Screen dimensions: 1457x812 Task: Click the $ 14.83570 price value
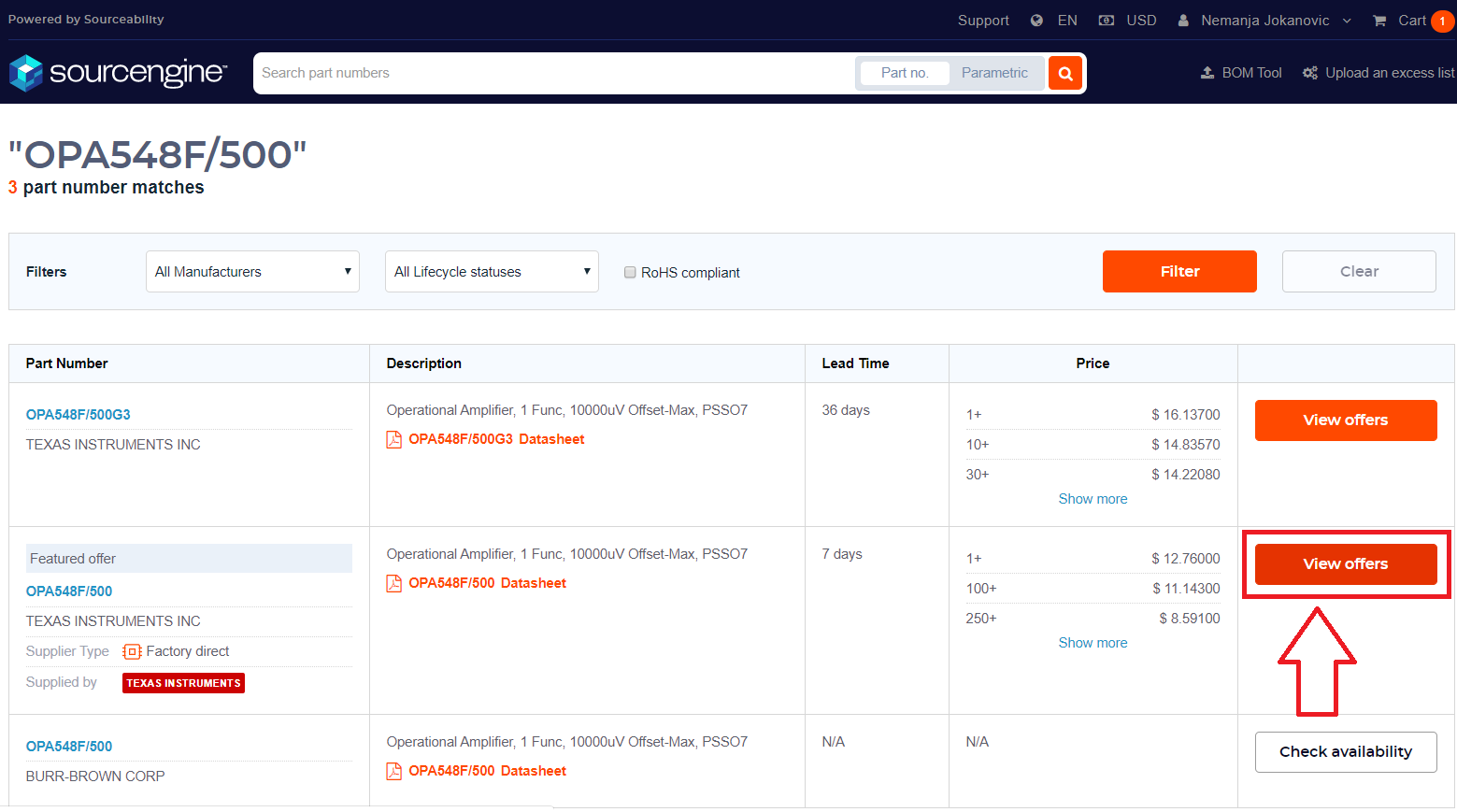tap(1185, 445)
